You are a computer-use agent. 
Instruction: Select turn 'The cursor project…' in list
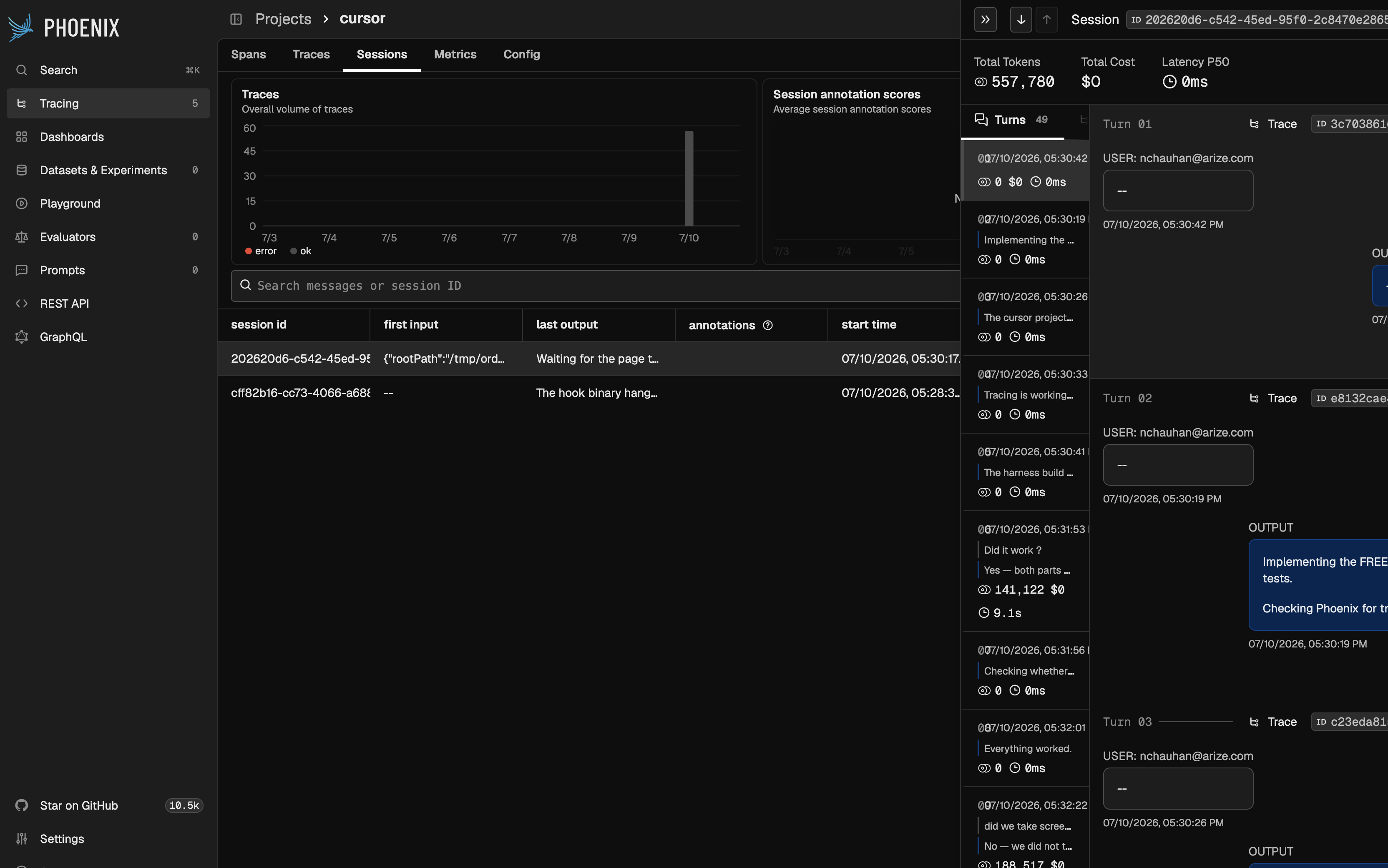(x=1025, y=317)
